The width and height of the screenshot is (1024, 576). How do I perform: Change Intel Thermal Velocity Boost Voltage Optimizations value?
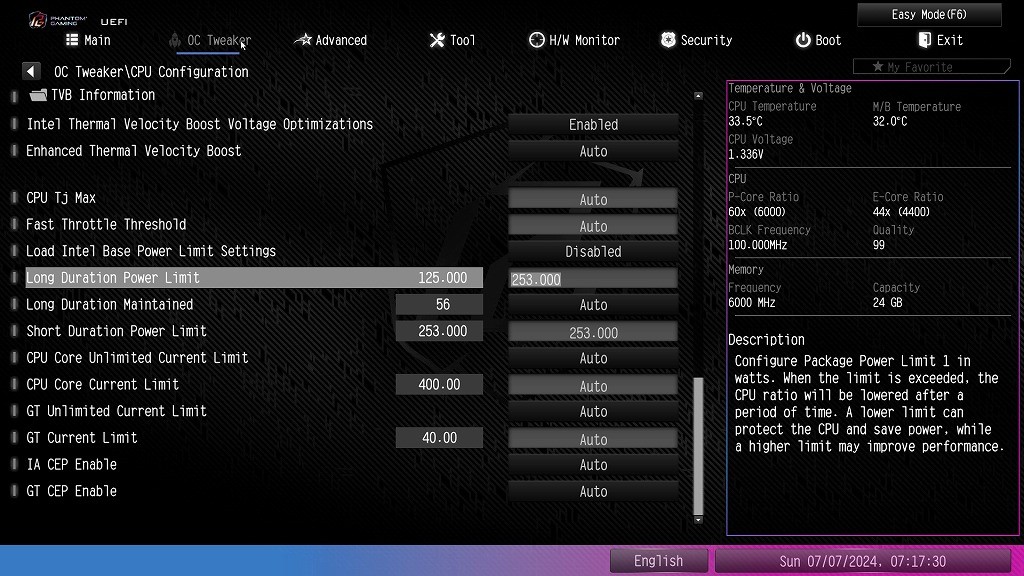pyautogui.click(x=593, y=125)
